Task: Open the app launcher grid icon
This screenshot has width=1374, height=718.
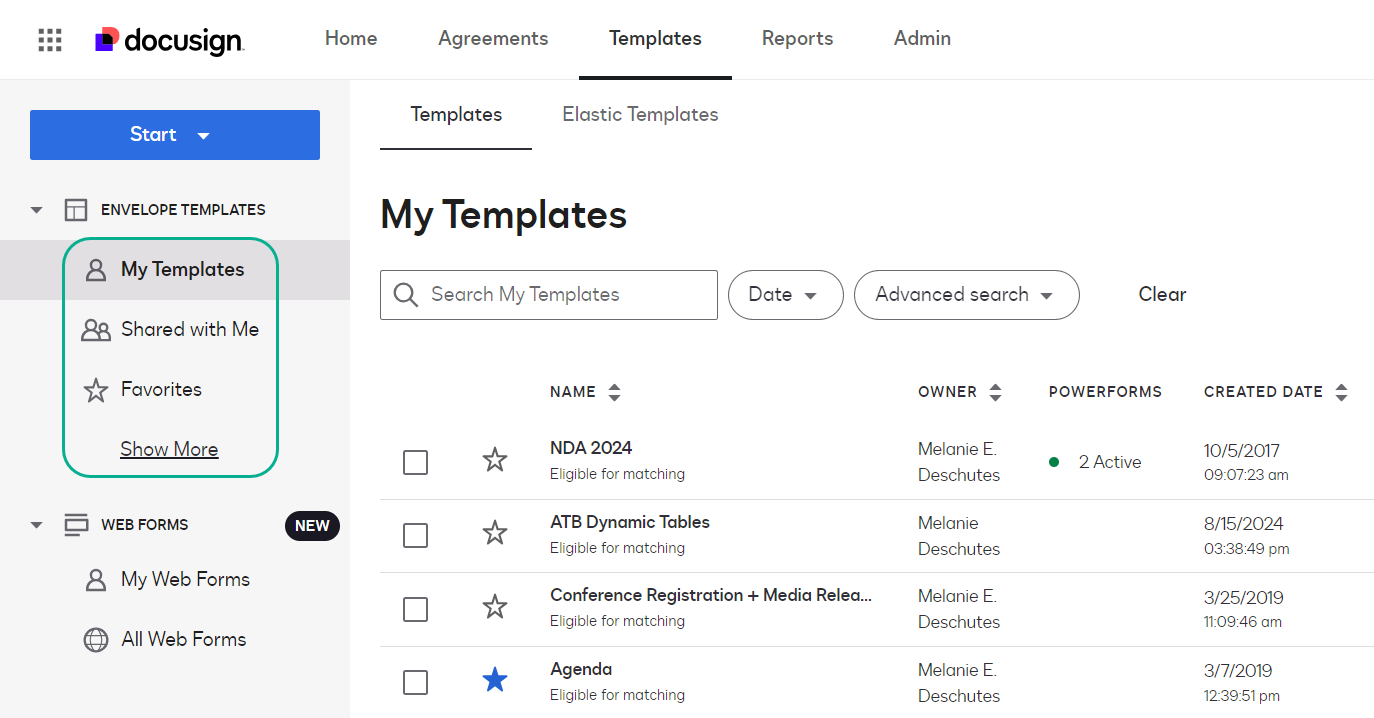Action: 50,40
